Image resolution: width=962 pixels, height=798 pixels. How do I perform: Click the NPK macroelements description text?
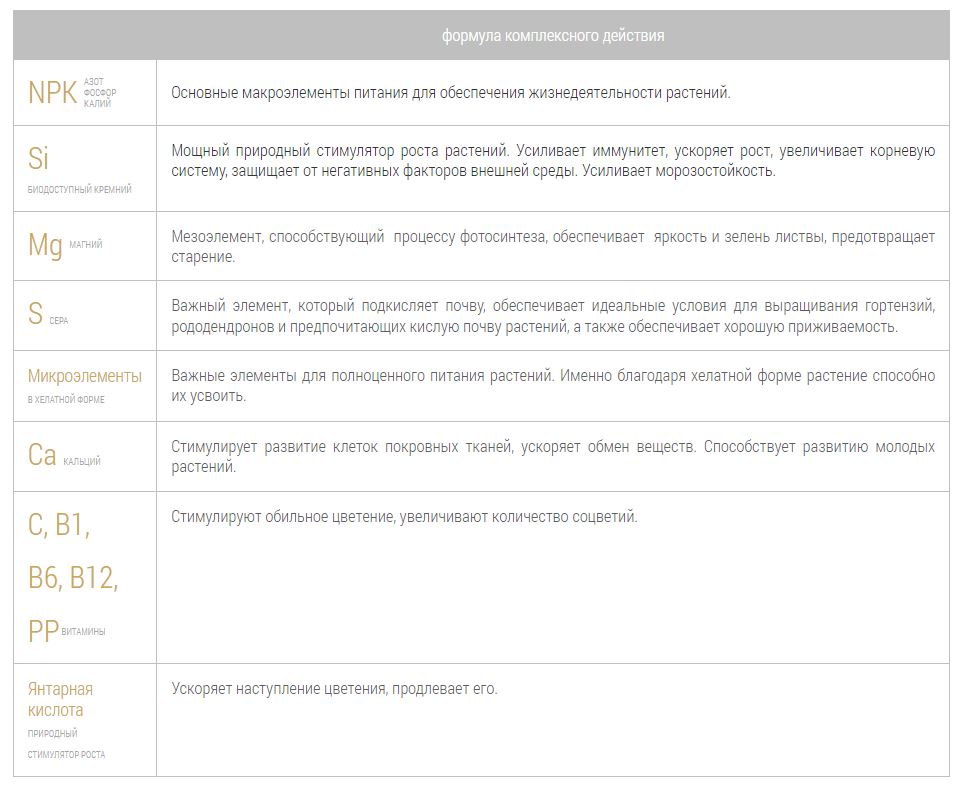tap(450, 93)
